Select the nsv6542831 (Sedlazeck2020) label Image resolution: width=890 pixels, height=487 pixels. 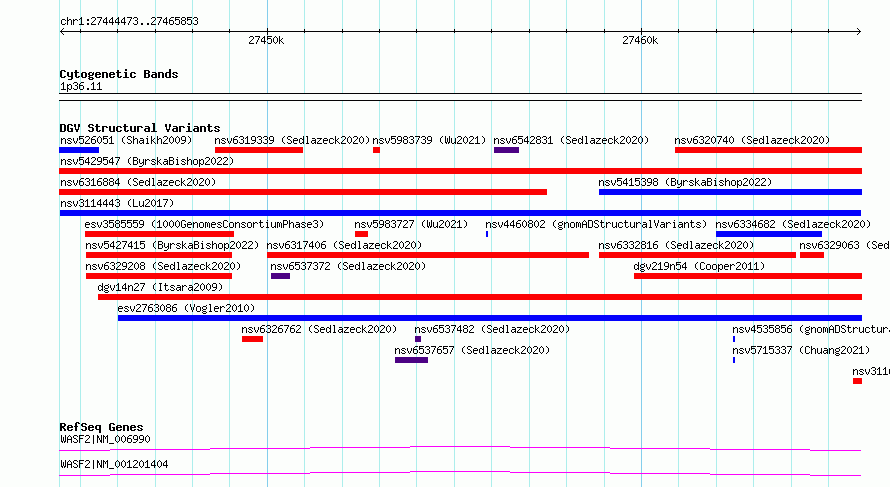click(571, 140)
